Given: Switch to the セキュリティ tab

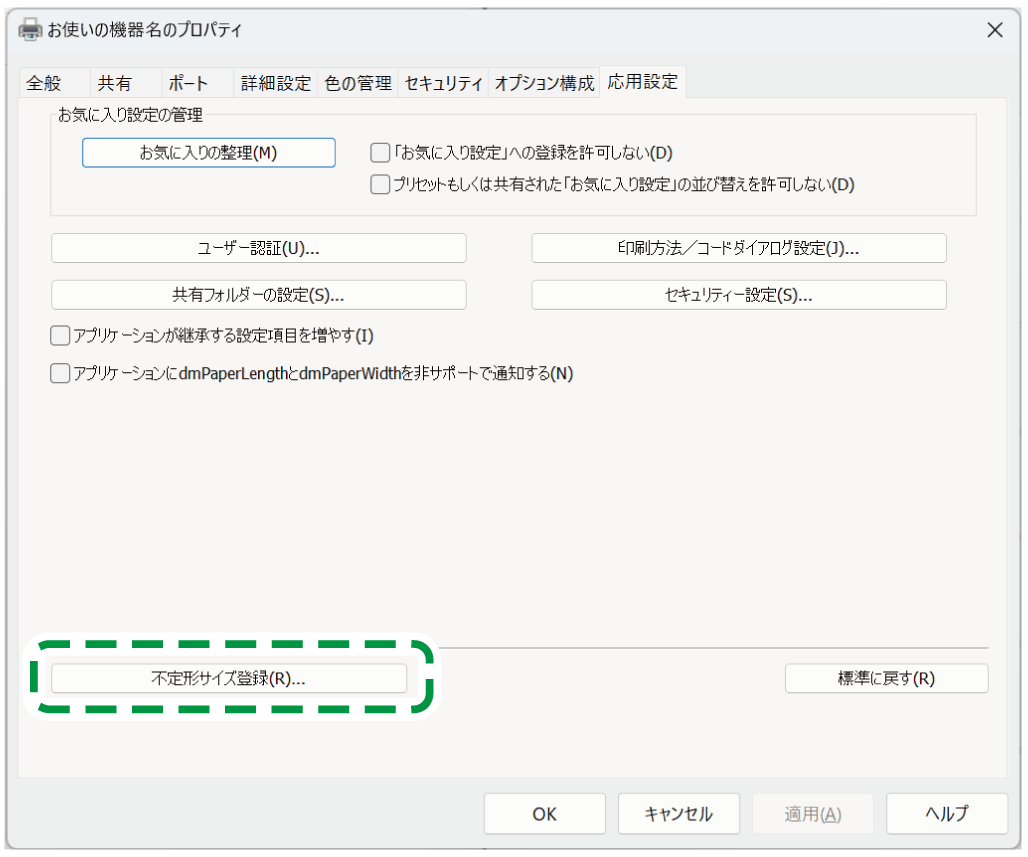Looking at the screenshot, I should (x=443, y=84).
